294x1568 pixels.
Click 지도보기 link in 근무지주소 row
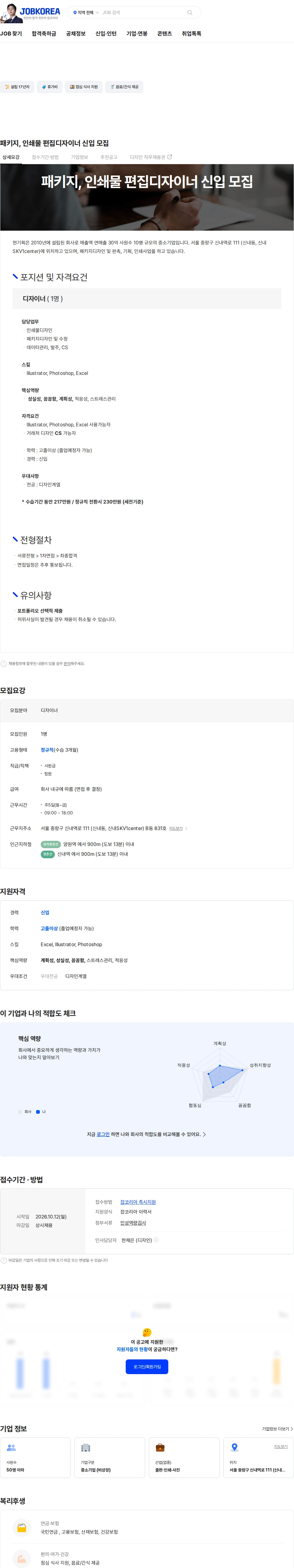pos(176,829)
